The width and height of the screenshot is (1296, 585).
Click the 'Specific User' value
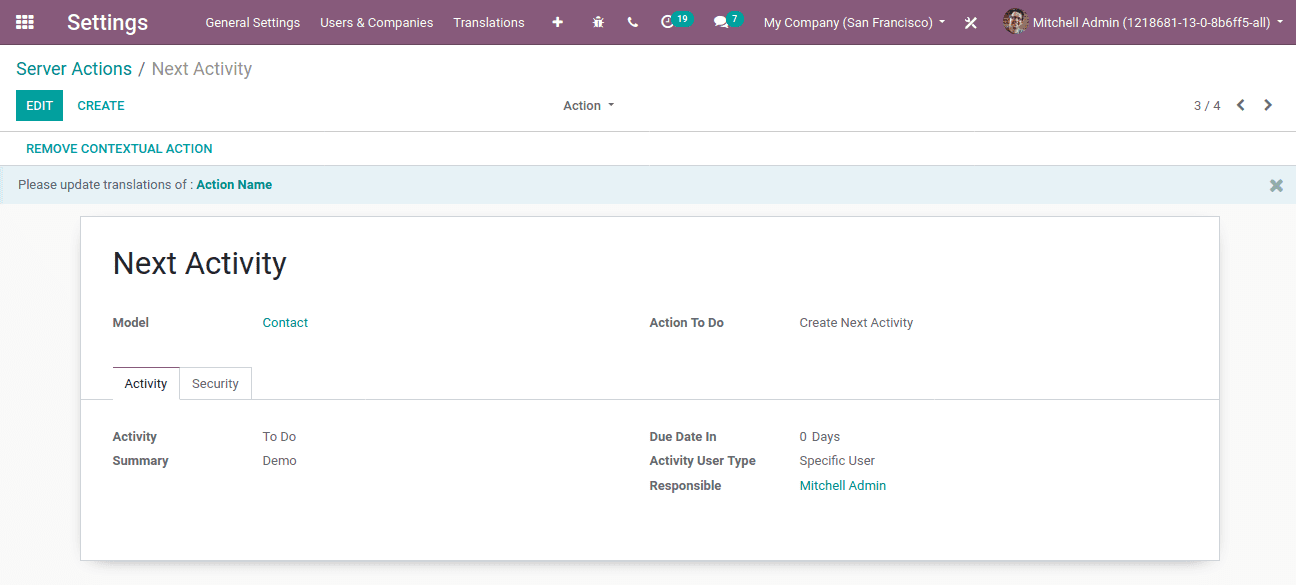coord(837,461)
